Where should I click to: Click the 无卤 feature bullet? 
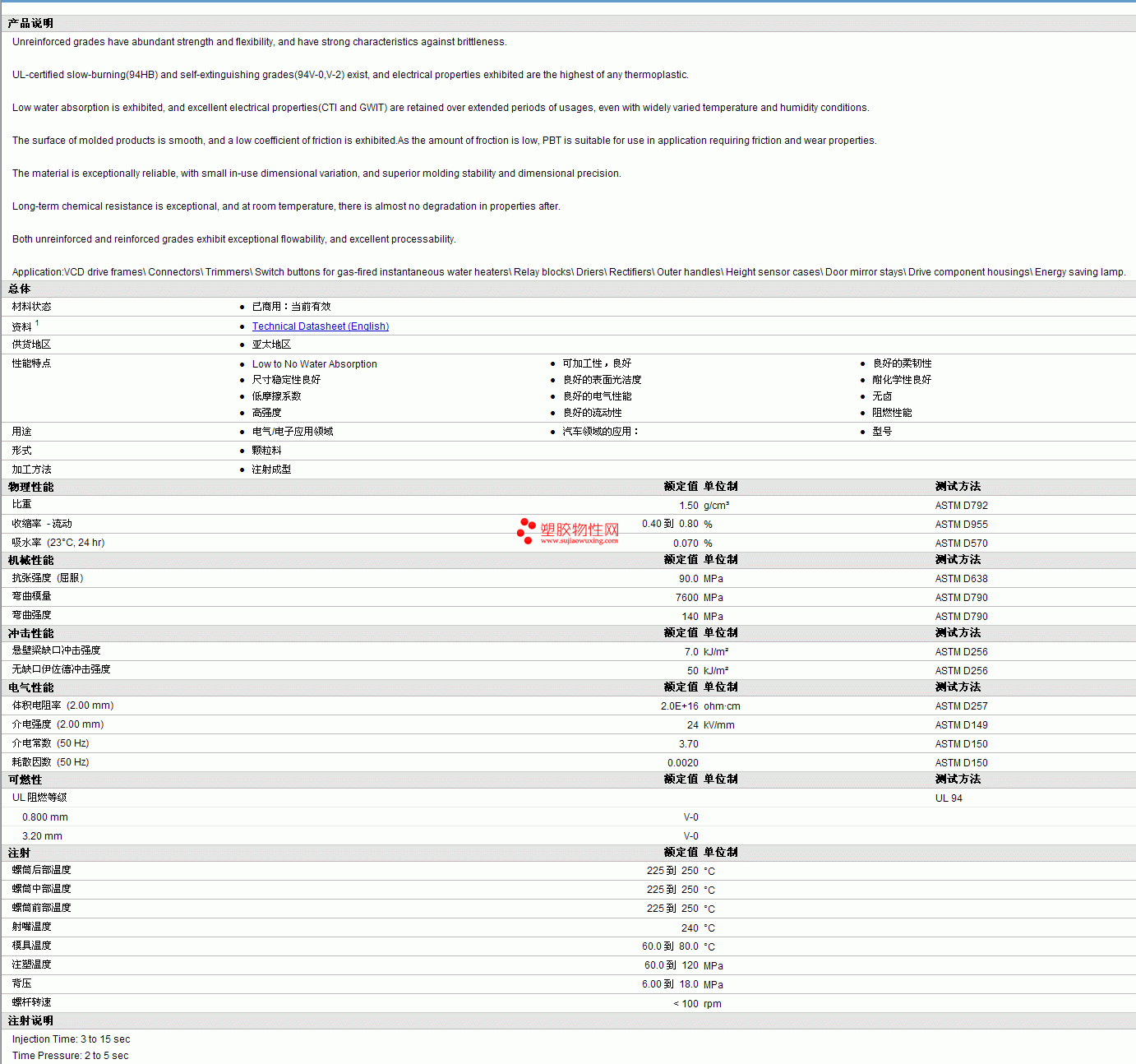[x=883, y=396]
